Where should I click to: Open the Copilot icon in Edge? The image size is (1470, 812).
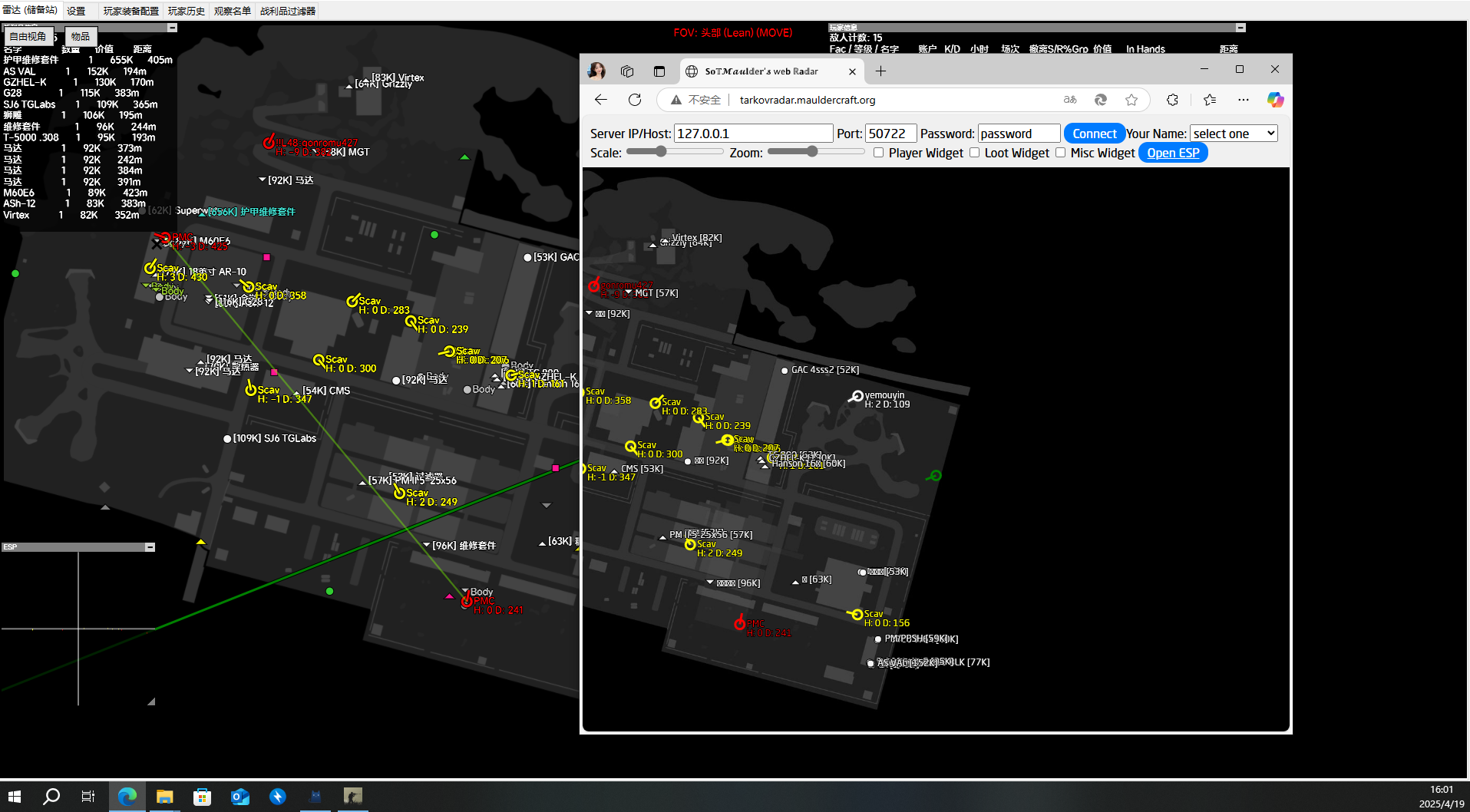[1275, 100]
